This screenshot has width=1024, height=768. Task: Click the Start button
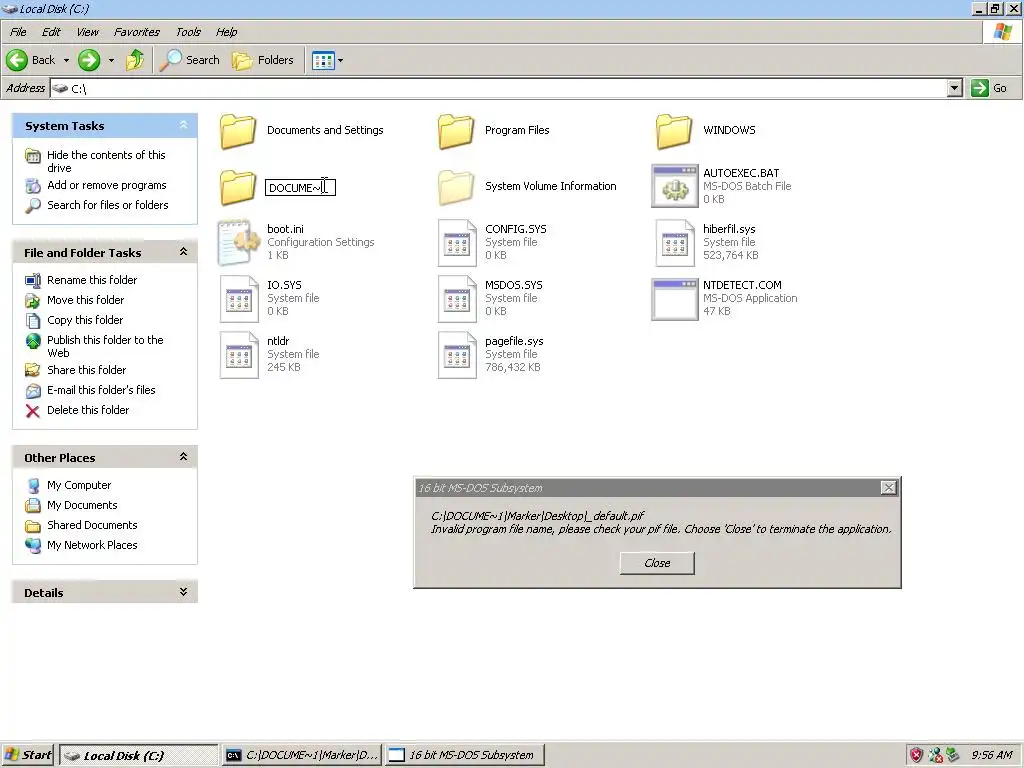[x=27, y=756]
